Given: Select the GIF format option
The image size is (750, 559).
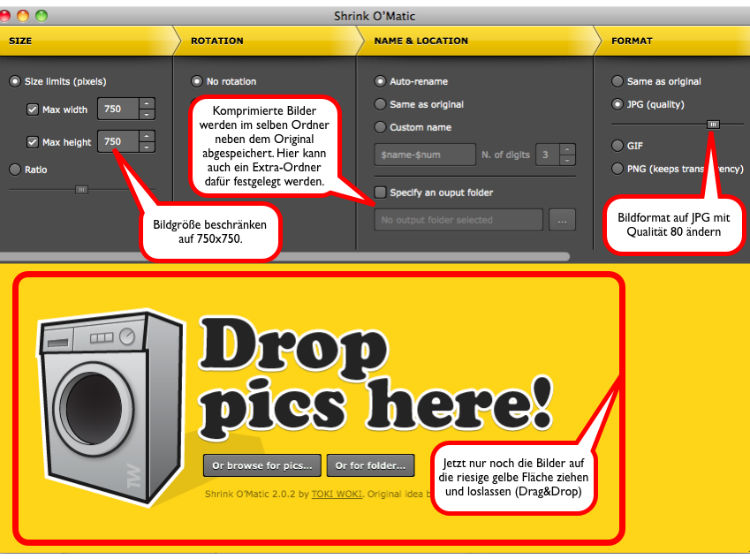Looking at the screenshot, I should 618,145.
